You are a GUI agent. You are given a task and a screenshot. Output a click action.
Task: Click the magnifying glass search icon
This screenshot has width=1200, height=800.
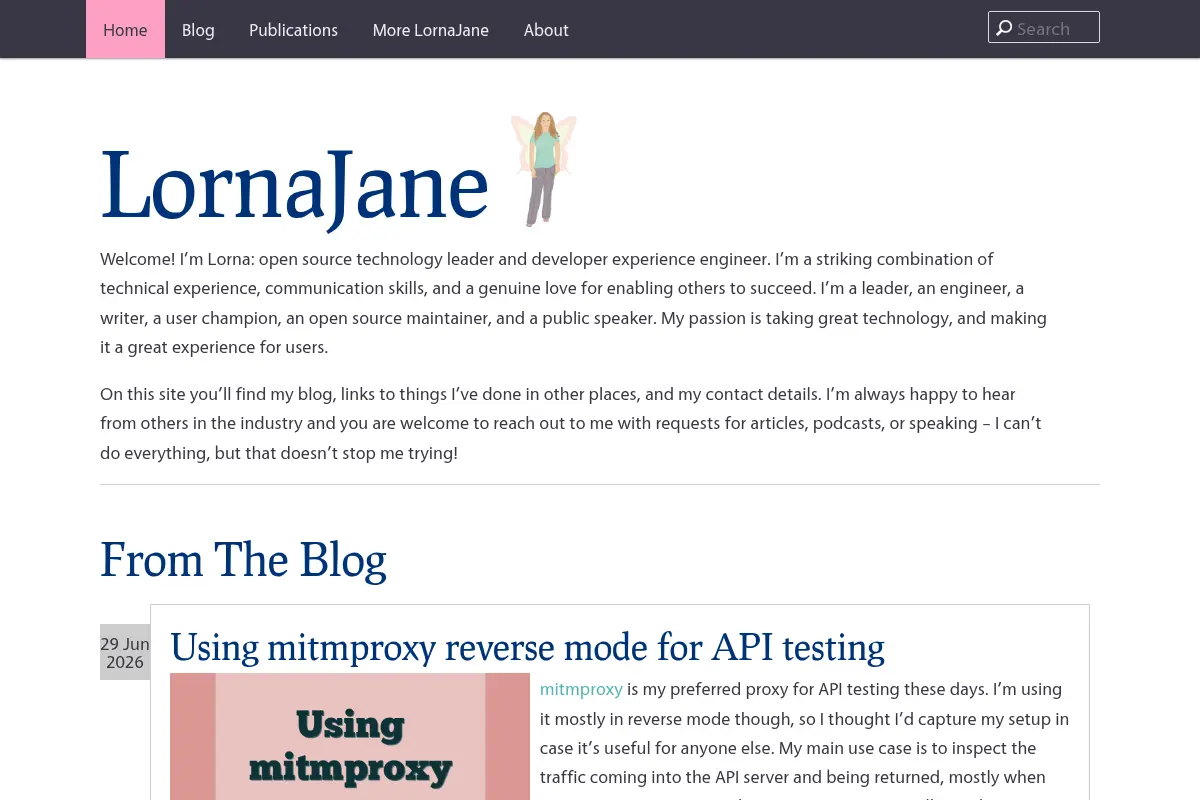click(x=1004, y=28)
